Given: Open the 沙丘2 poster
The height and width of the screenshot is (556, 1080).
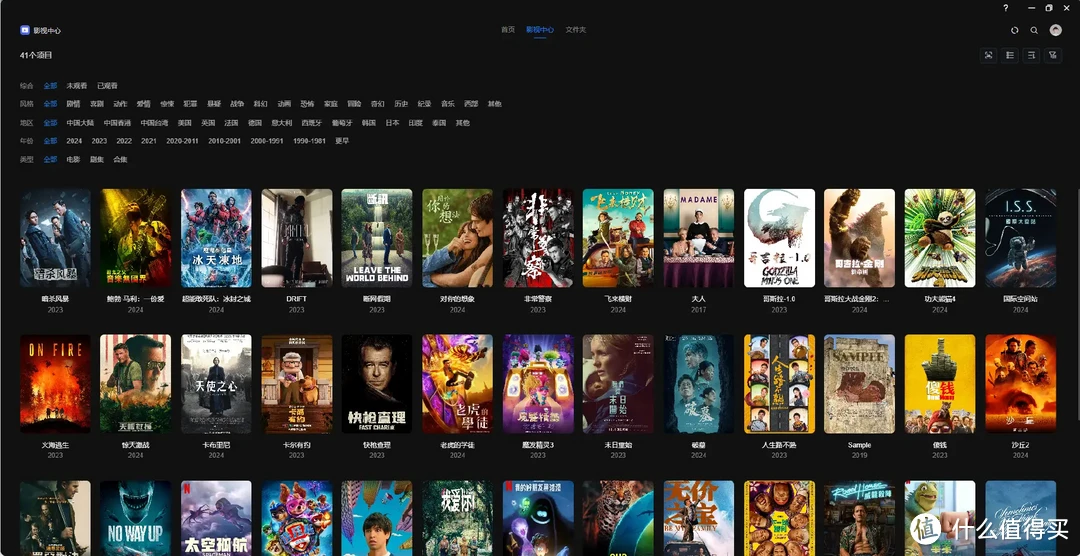Looking at the screenshot, I should pos(1021,384).
